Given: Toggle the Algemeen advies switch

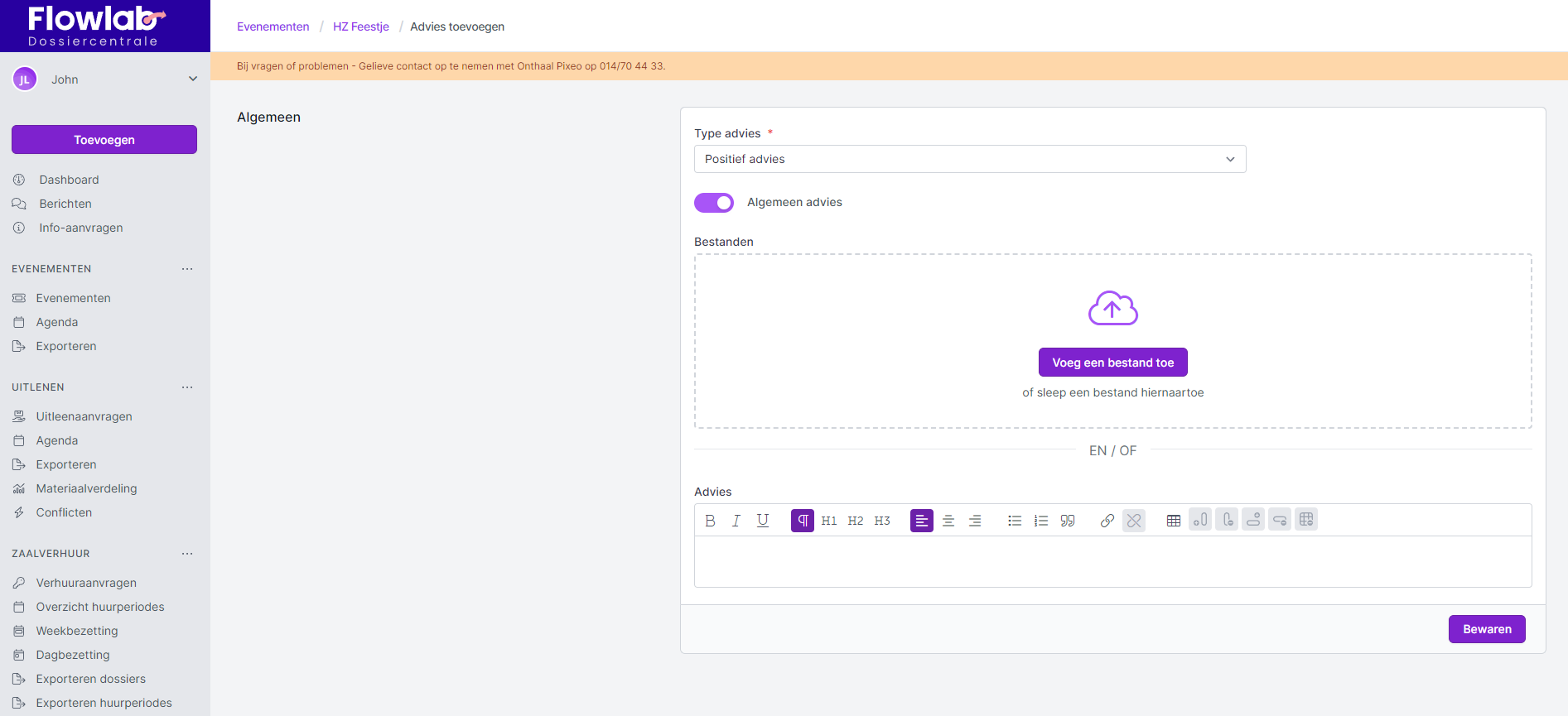Looking at the screenshot, I should coord(714,203).
